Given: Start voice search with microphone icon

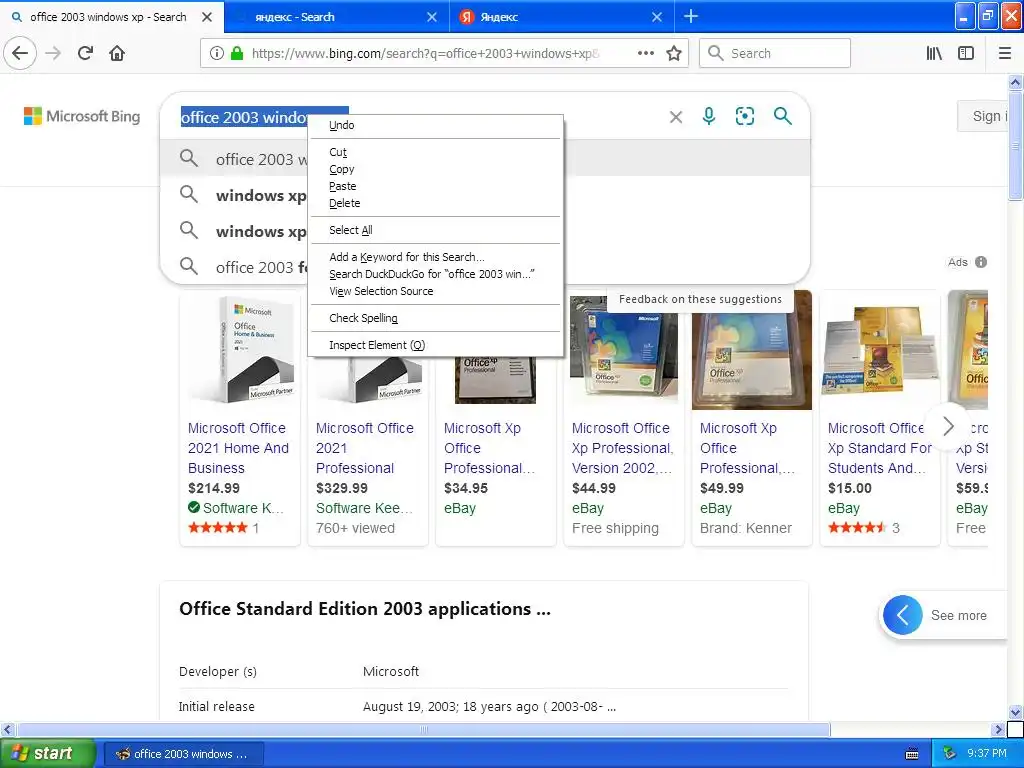Looking at the screenshot, I should [709, 116].
